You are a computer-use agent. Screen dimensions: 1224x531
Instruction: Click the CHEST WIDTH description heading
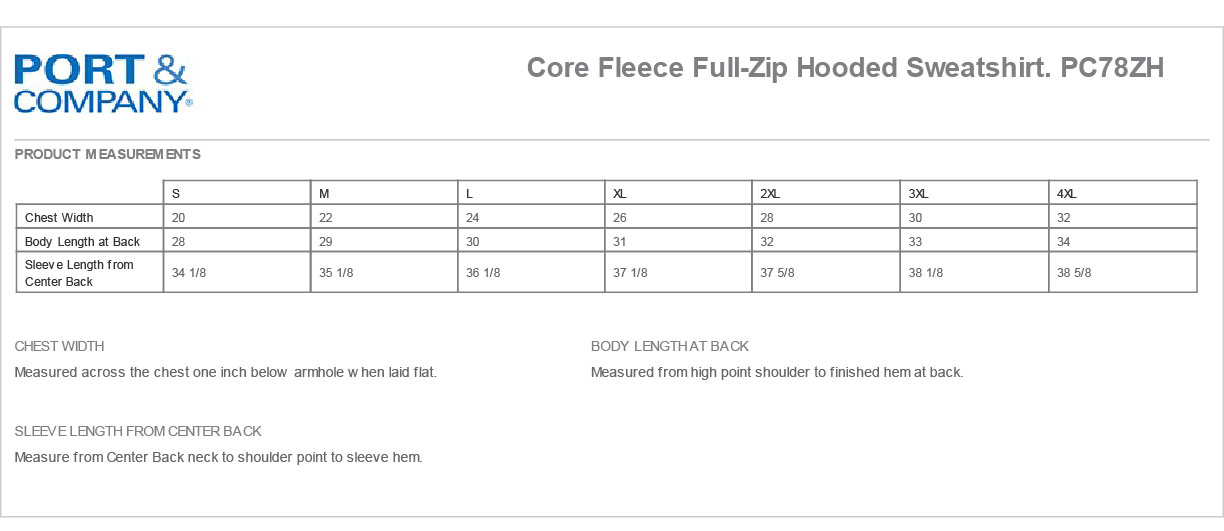point(59,346)
